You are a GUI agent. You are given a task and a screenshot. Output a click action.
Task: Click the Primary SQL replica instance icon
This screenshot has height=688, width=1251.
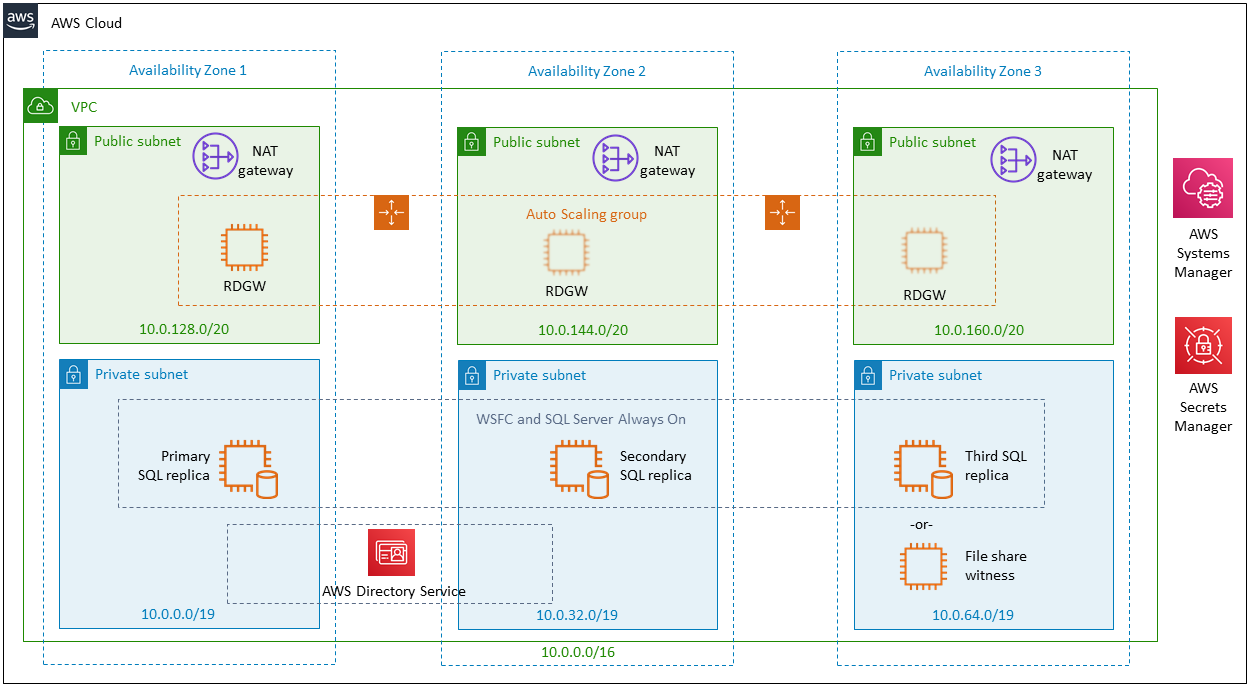tap(247, 468)
